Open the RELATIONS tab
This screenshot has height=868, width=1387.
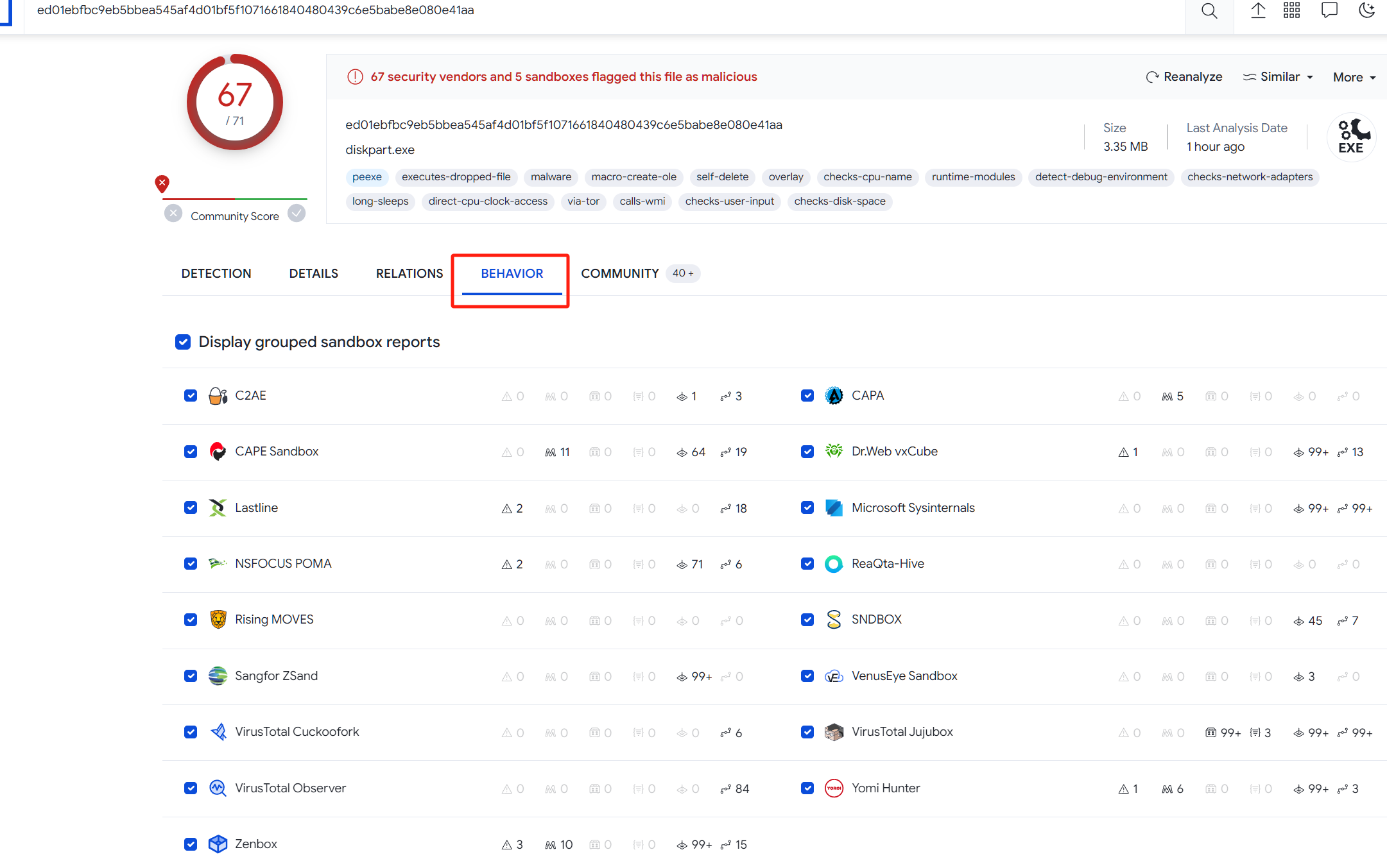point(409,273)
